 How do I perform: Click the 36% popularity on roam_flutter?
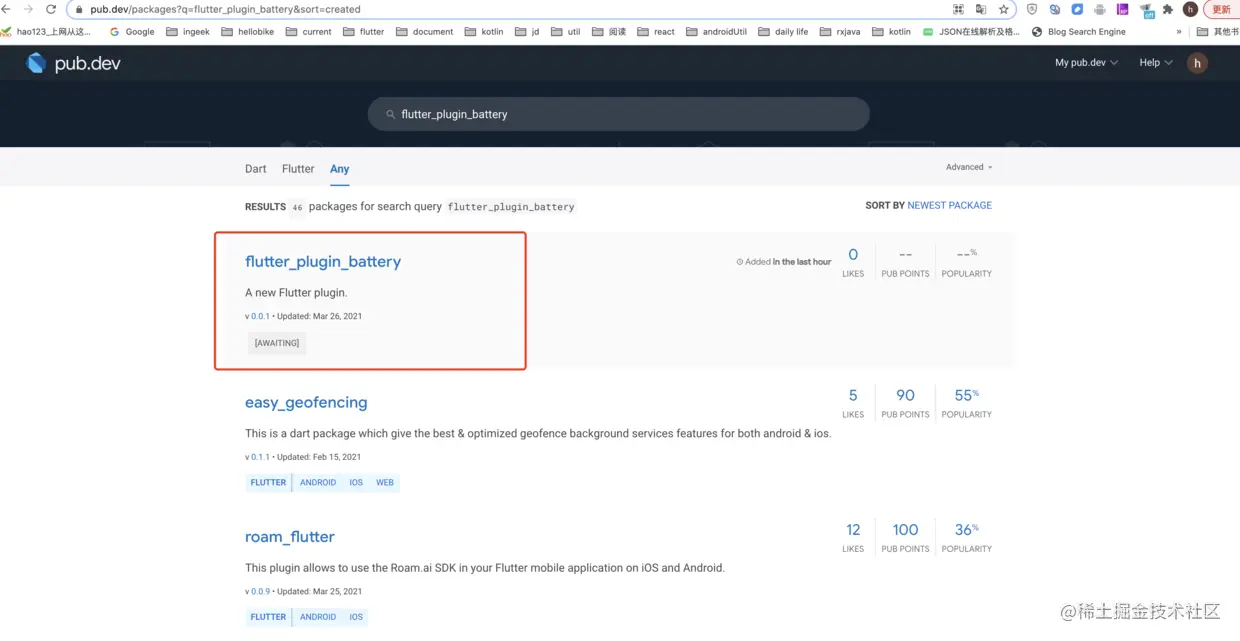[967, 530]
